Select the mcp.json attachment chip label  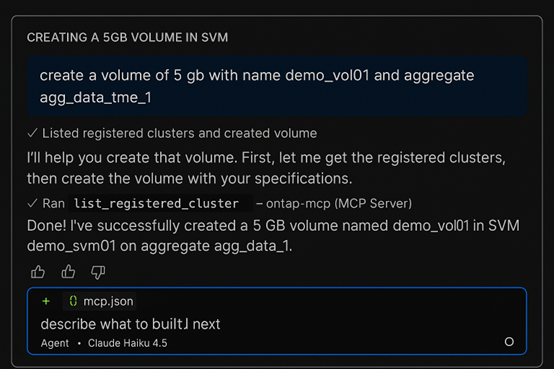[108, 301]
